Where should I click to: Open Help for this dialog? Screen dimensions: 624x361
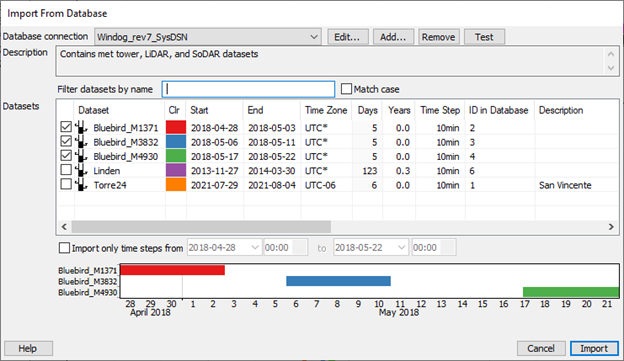(28, 348)
